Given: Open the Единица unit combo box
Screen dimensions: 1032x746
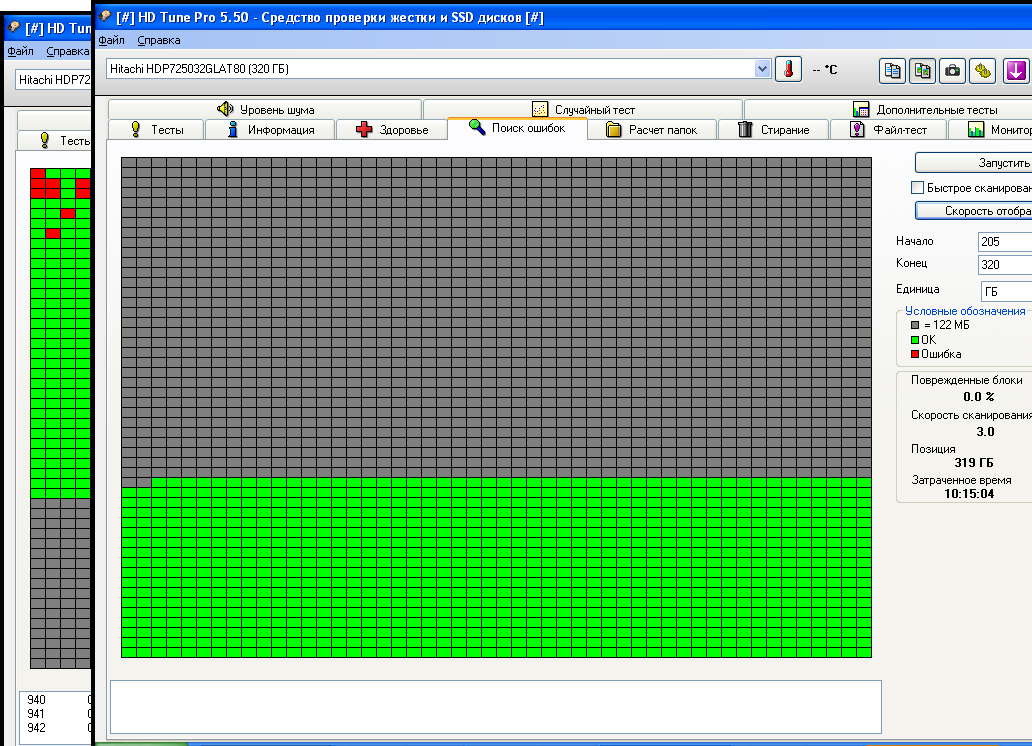Looking at the screenshot, I should click(1004, 291).
